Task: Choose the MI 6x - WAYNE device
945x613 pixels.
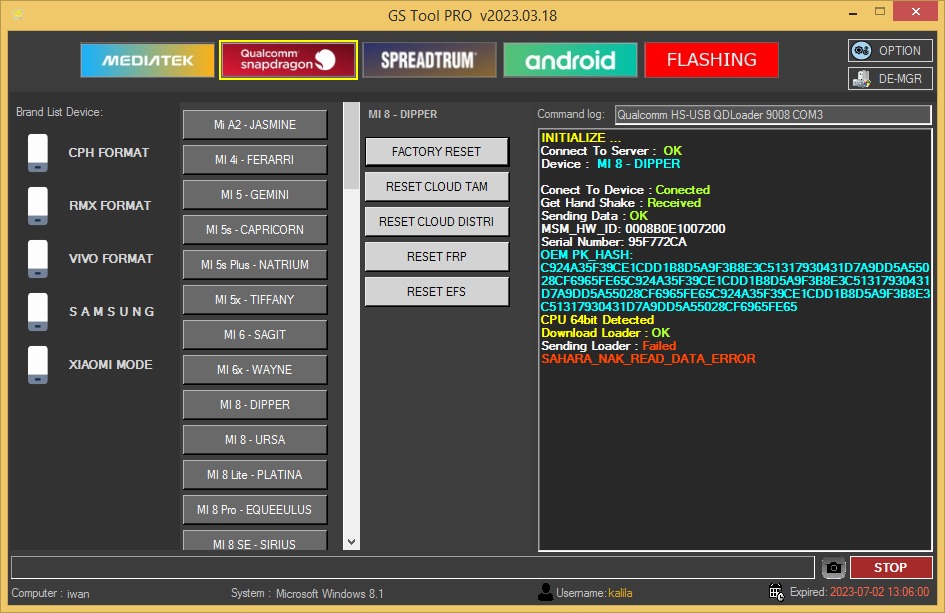Action: pos(255,369)
